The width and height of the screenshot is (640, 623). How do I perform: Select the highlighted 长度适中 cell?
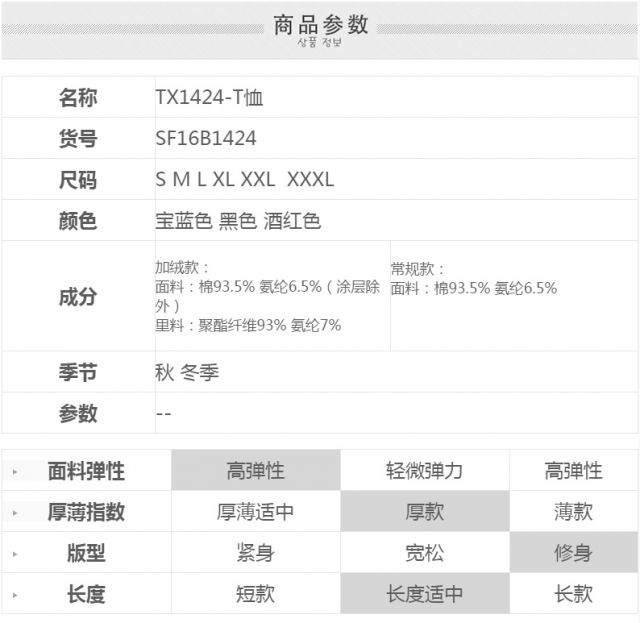click(424, 594)
